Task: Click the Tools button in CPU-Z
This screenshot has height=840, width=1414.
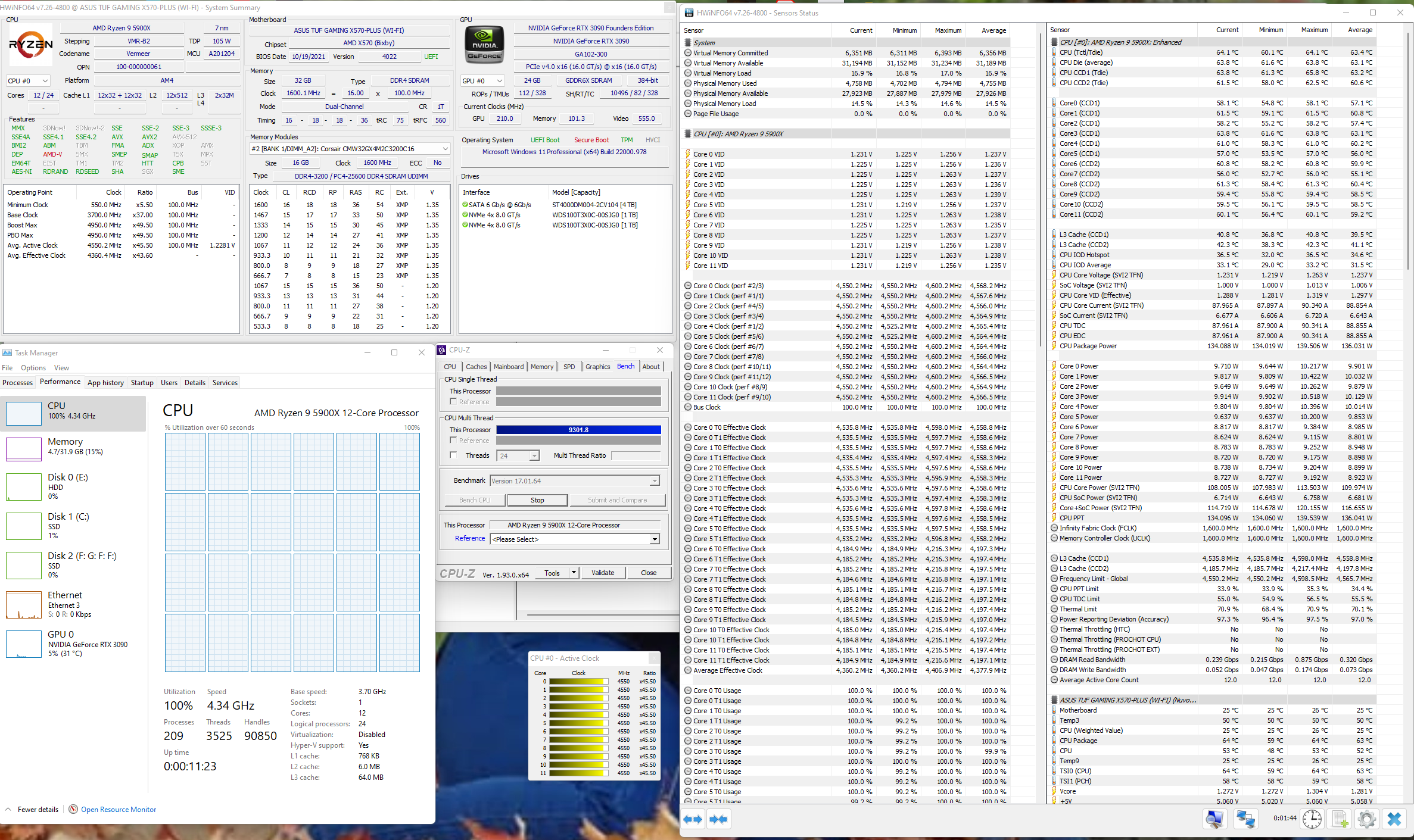Action: tap(552, 573)
